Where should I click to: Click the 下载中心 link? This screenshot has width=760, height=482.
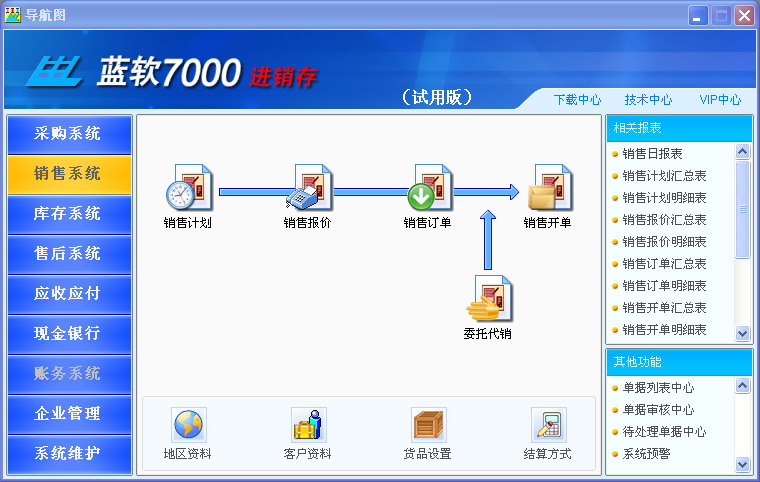click(x=577, y=100)
